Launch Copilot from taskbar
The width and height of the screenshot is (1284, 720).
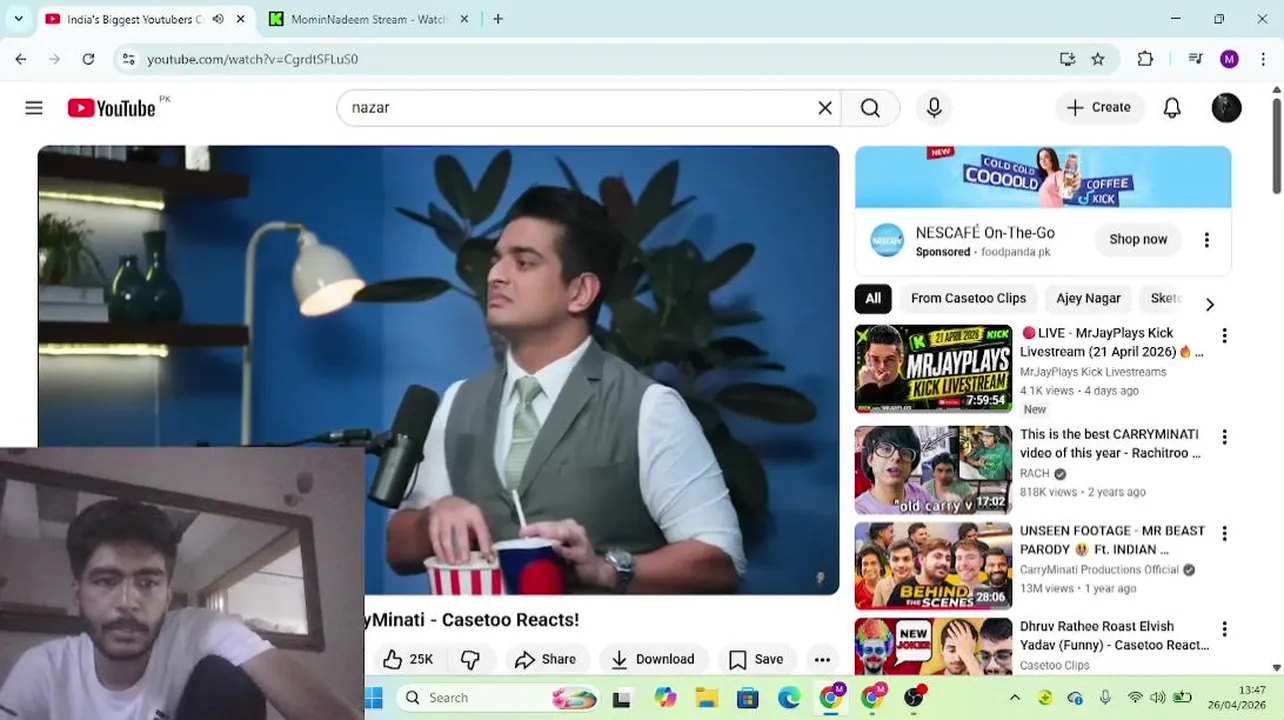[x=664, y=697]
